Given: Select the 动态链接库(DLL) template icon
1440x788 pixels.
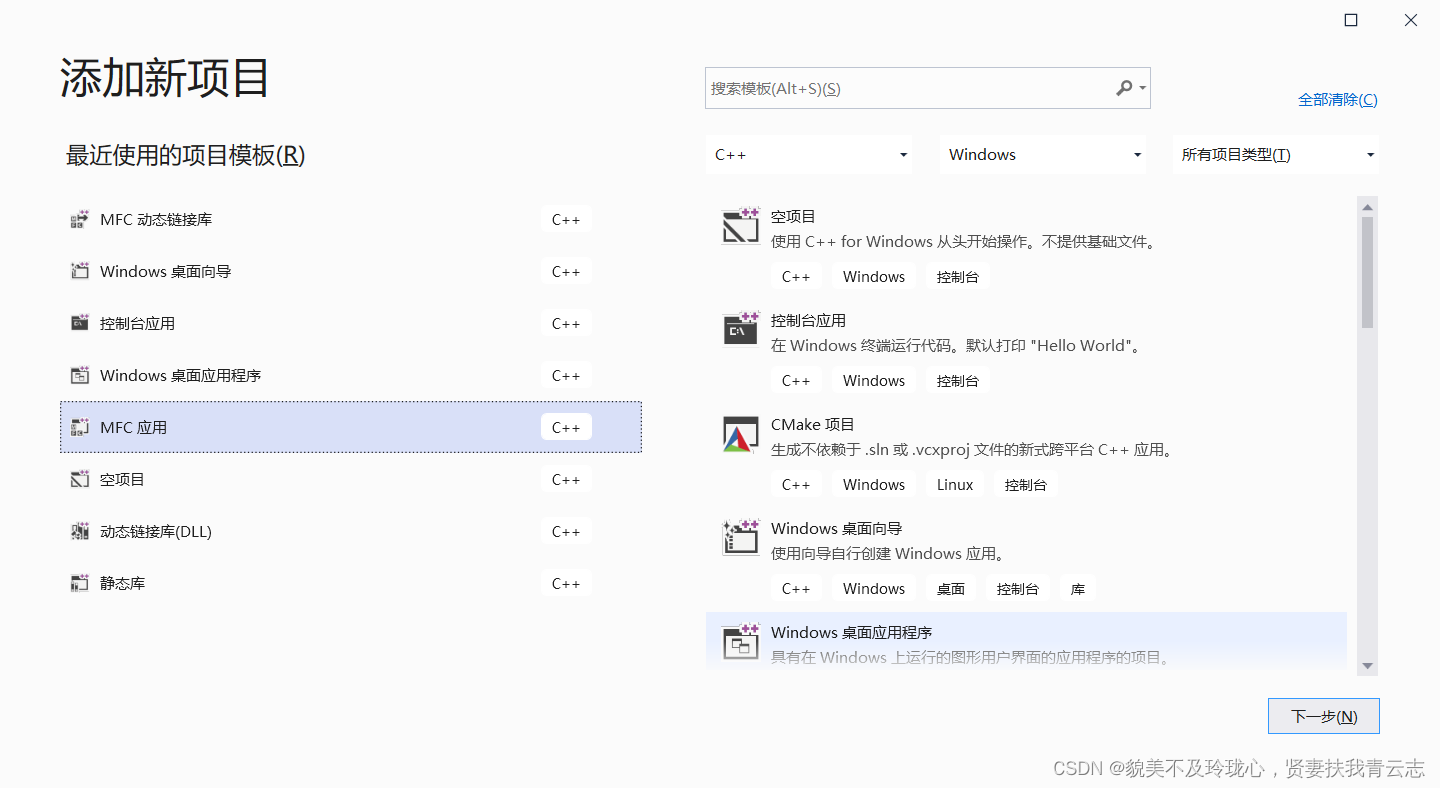Looking at the screenshot, I should click(x=79, y=531).
